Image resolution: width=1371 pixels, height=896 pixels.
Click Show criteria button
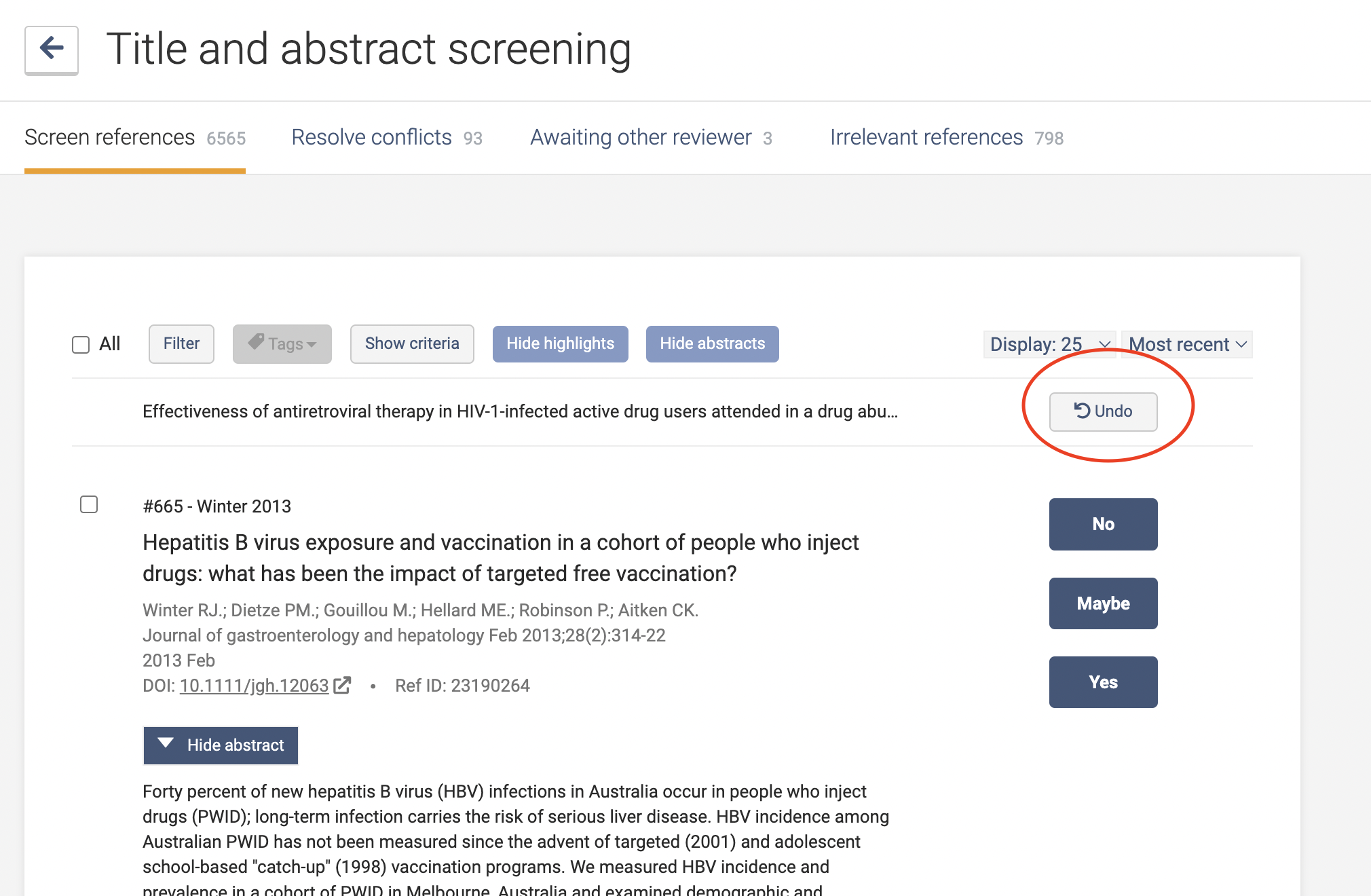coord(412,344)
